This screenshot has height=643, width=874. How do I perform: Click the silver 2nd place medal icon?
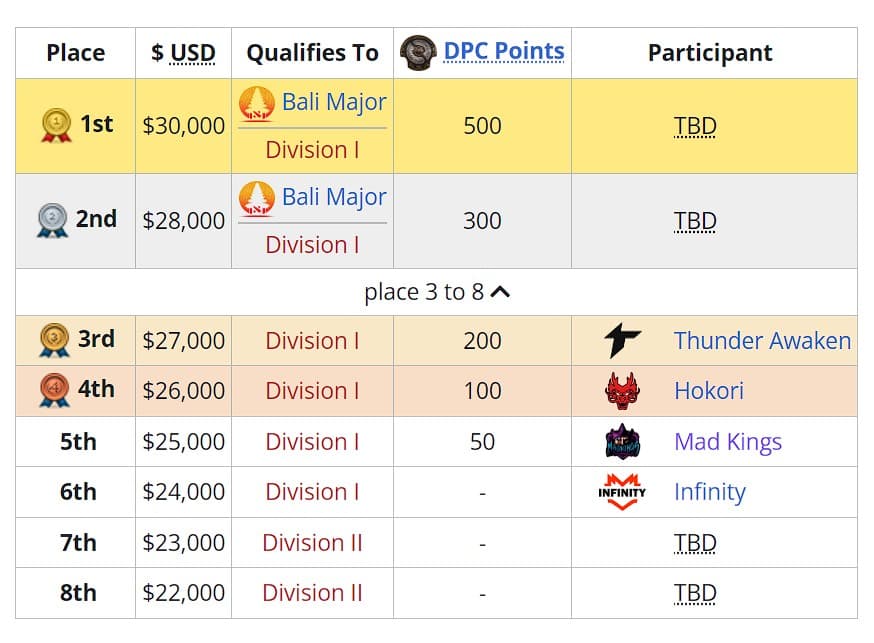[52, 220]
